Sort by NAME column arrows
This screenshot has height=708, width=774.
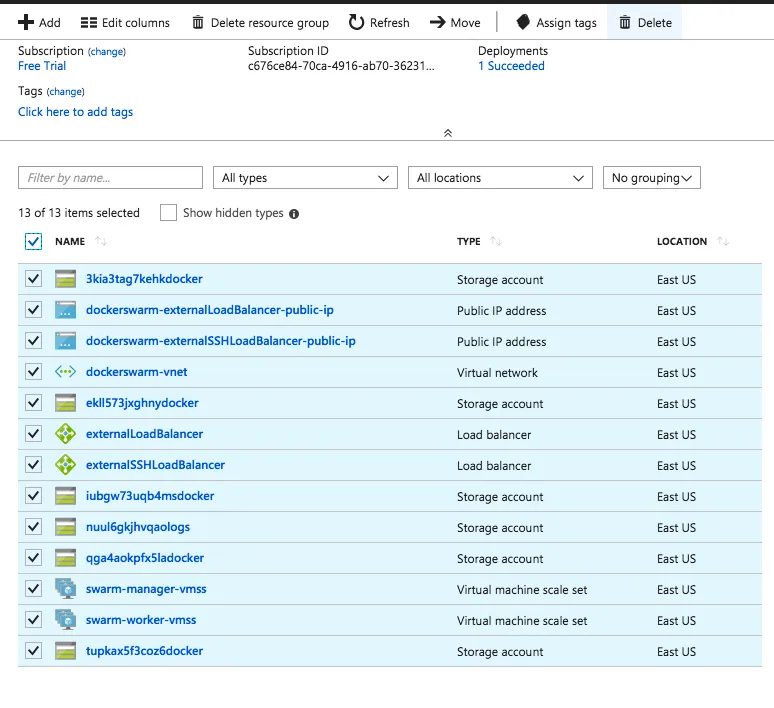[101, 241]
